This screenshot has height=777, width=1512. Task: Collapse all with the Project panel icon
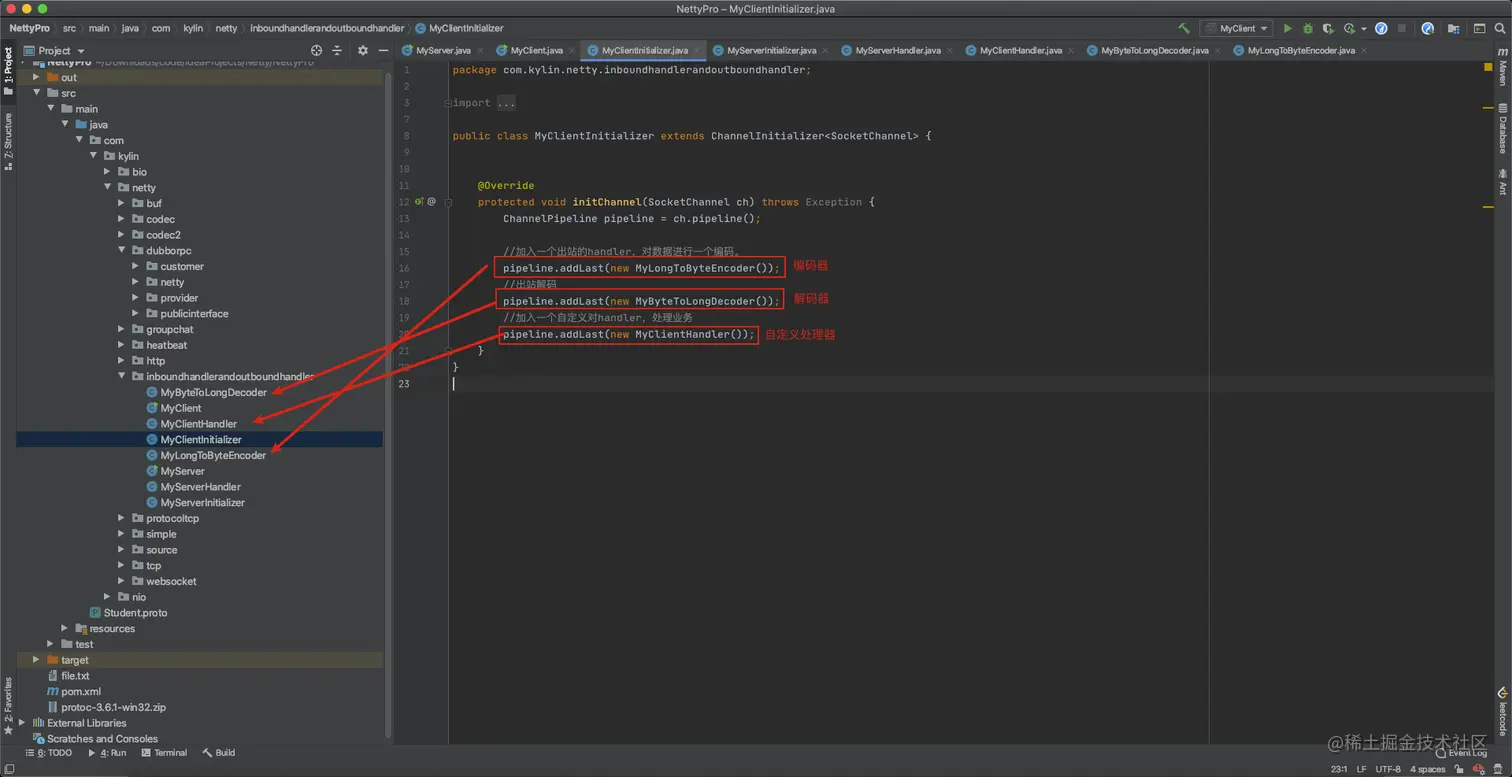[x=337, y=50]
